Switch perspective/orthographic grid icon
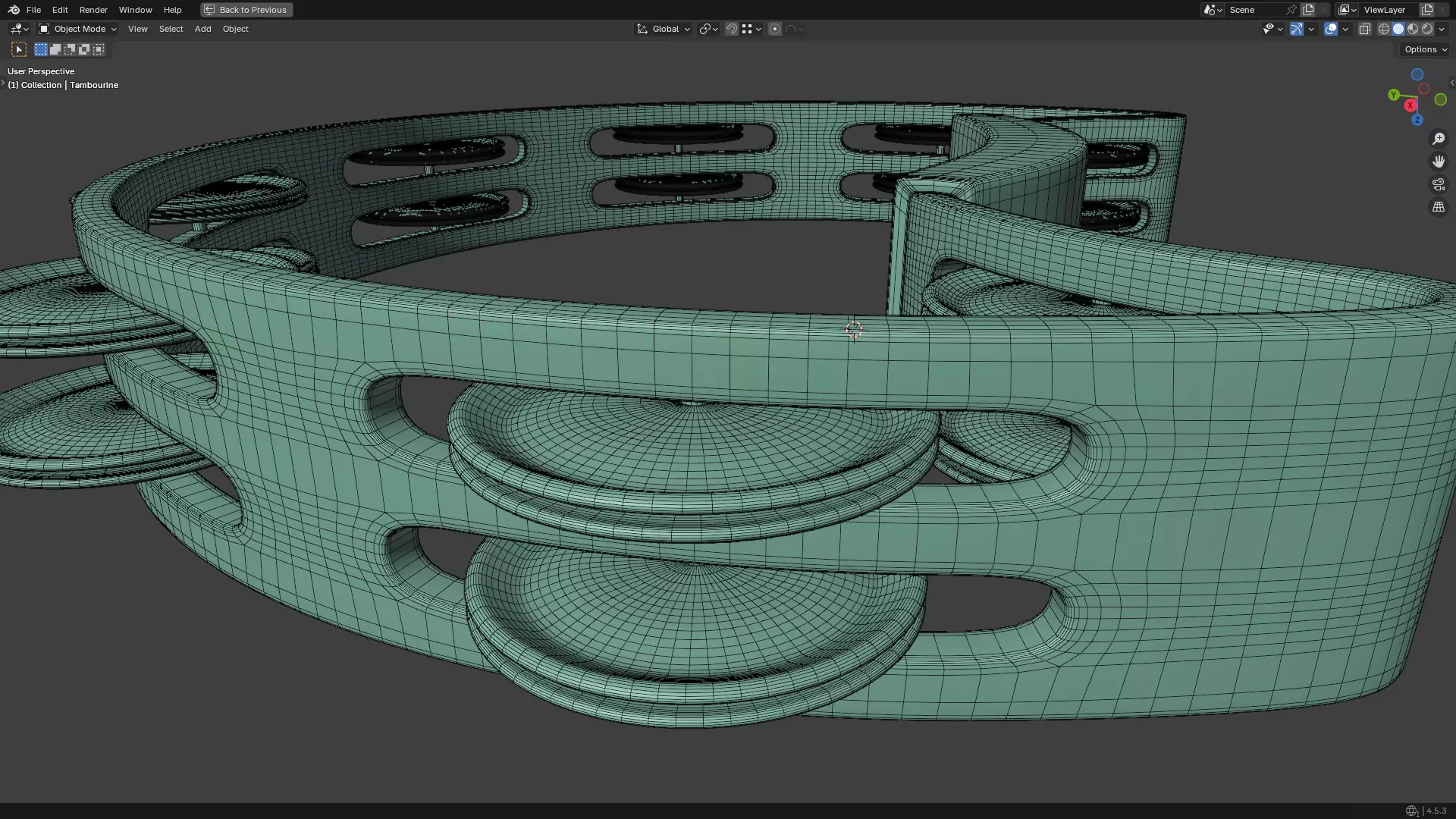 tap(1439, 207)
